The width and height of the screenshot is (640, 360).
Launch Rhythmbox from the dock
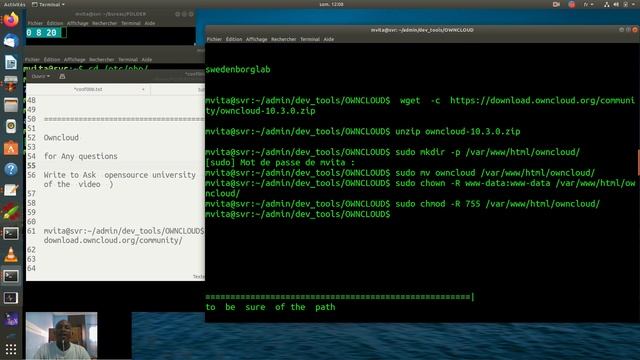(11, 127)
